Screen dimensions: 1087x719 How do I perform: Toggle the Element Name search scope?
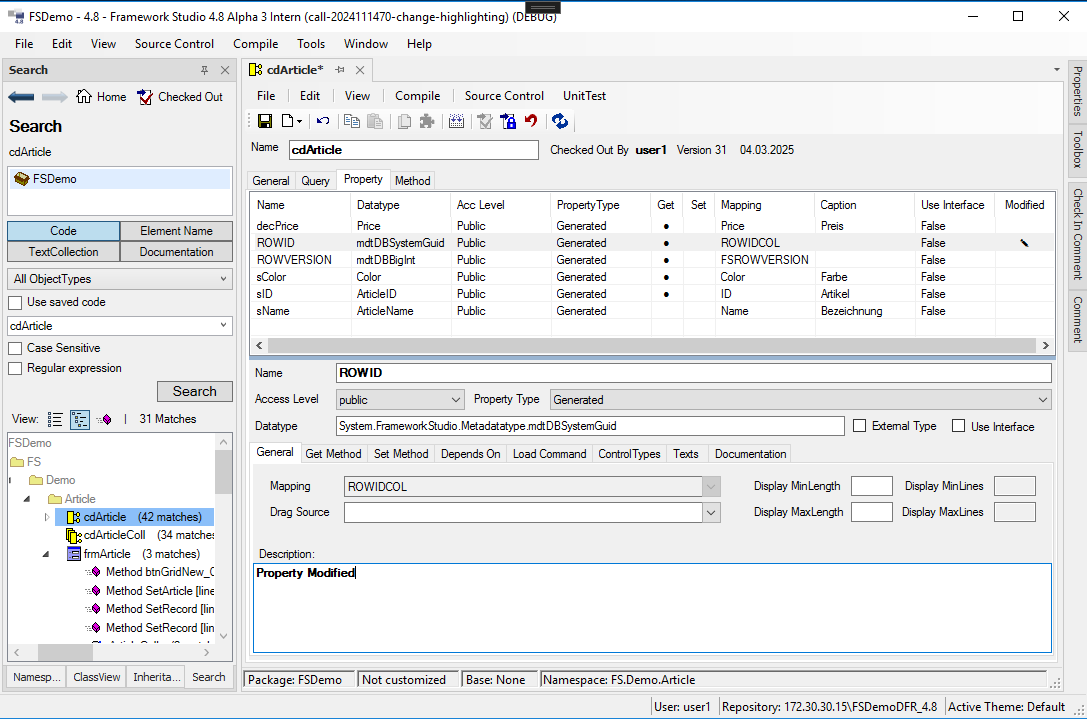(x=176, y=231)
